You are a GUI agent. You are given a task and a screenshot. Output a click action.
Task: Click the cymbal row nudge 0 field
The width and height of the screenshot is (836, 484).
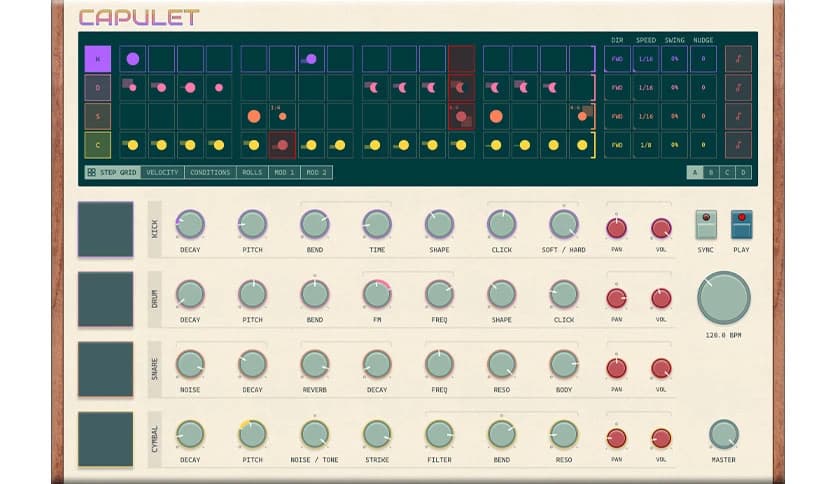(x=703, y=145)
